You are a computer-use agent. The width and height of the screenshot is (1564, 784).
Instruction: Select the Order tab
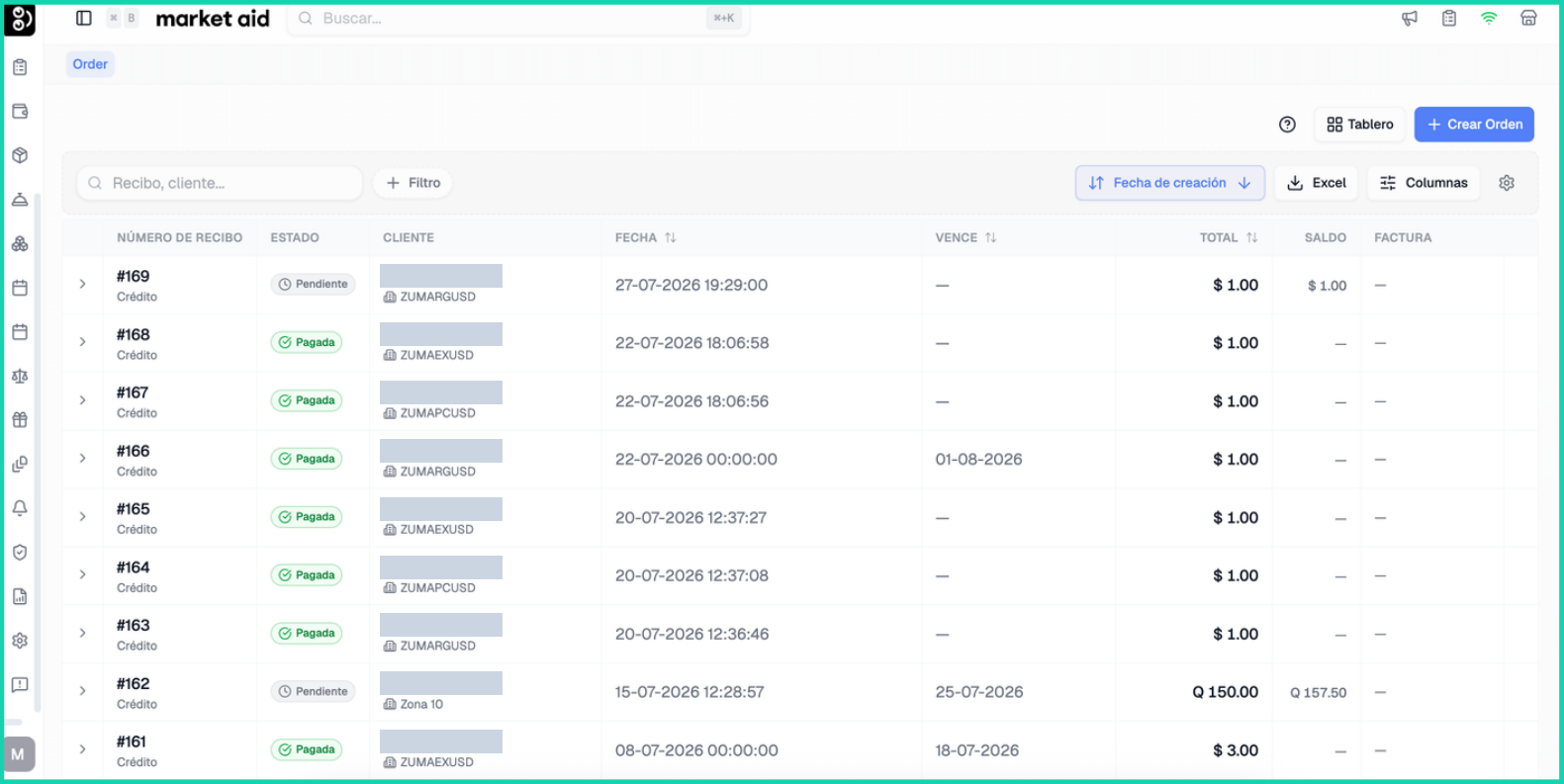coord(90,64)
